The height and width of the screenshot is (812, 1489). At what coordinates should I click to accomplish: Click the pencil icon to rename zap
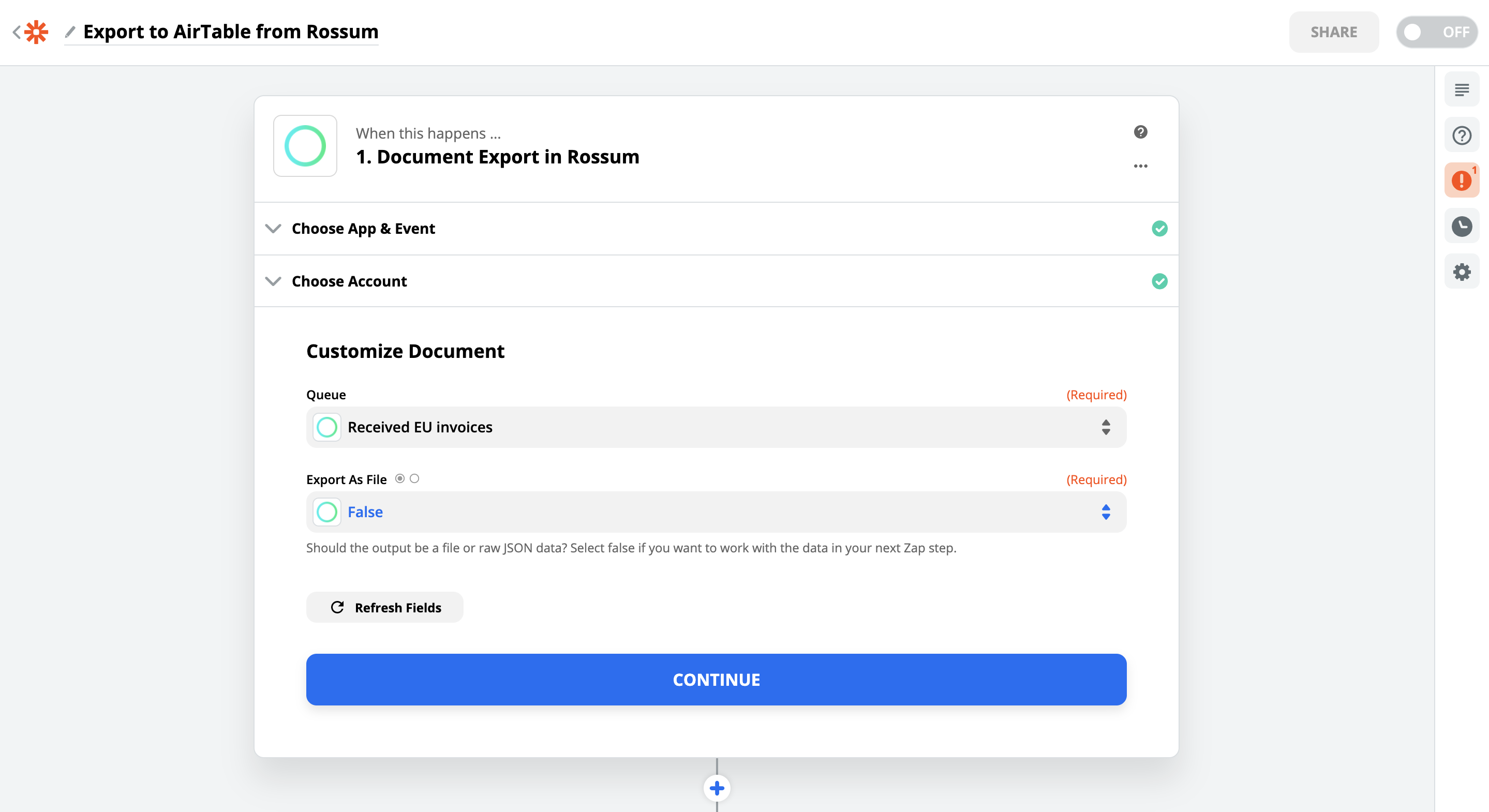pos(70,32)
